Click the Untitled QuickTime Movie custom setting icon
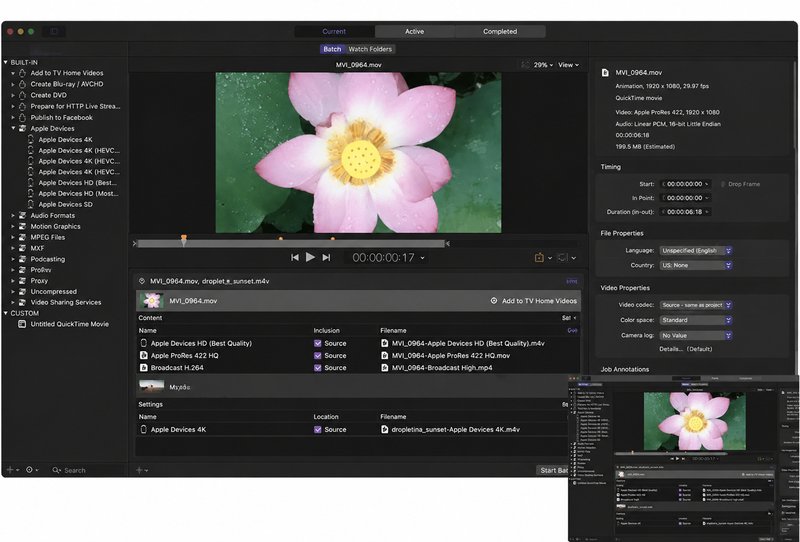This screenshot has height=542, width=800. coord(22,324)
